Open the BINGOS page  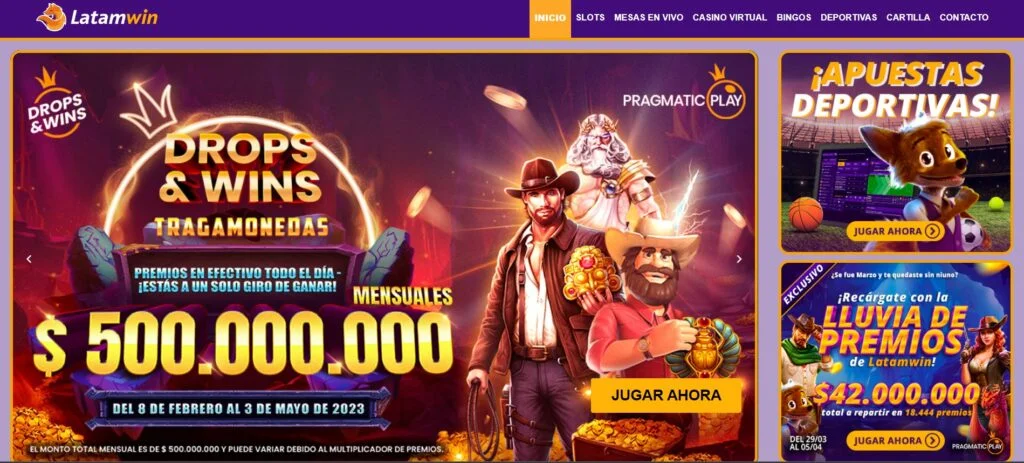tap(793, 18)
